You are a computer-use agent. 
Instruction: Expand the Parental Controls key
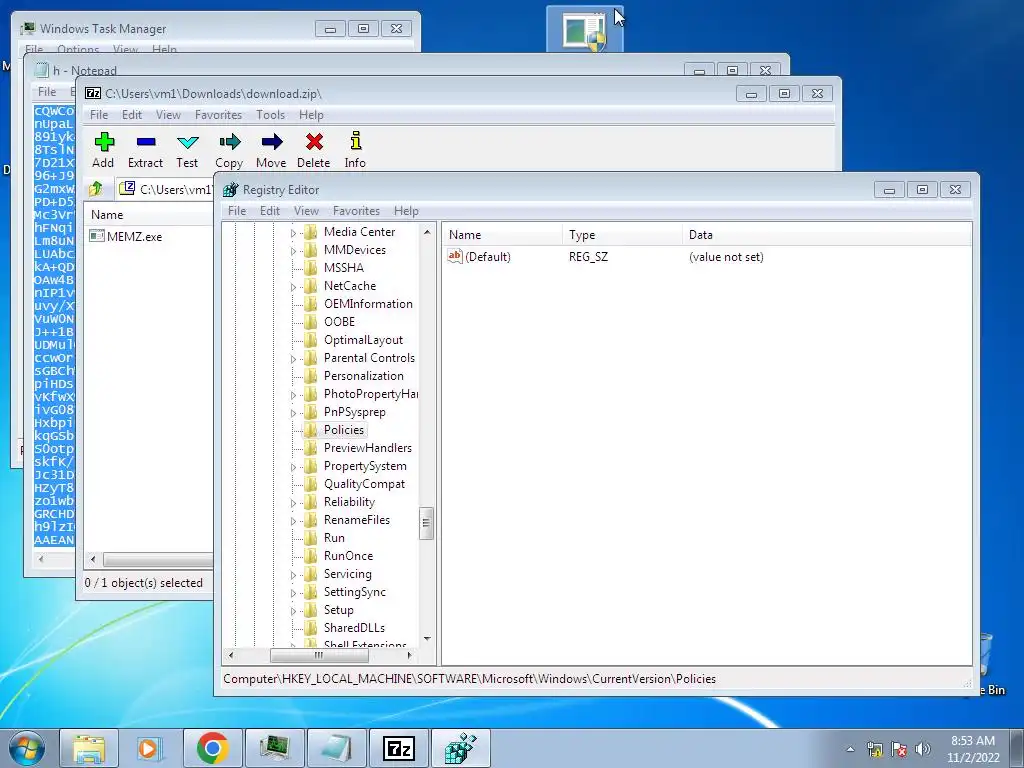click(293, 359)
